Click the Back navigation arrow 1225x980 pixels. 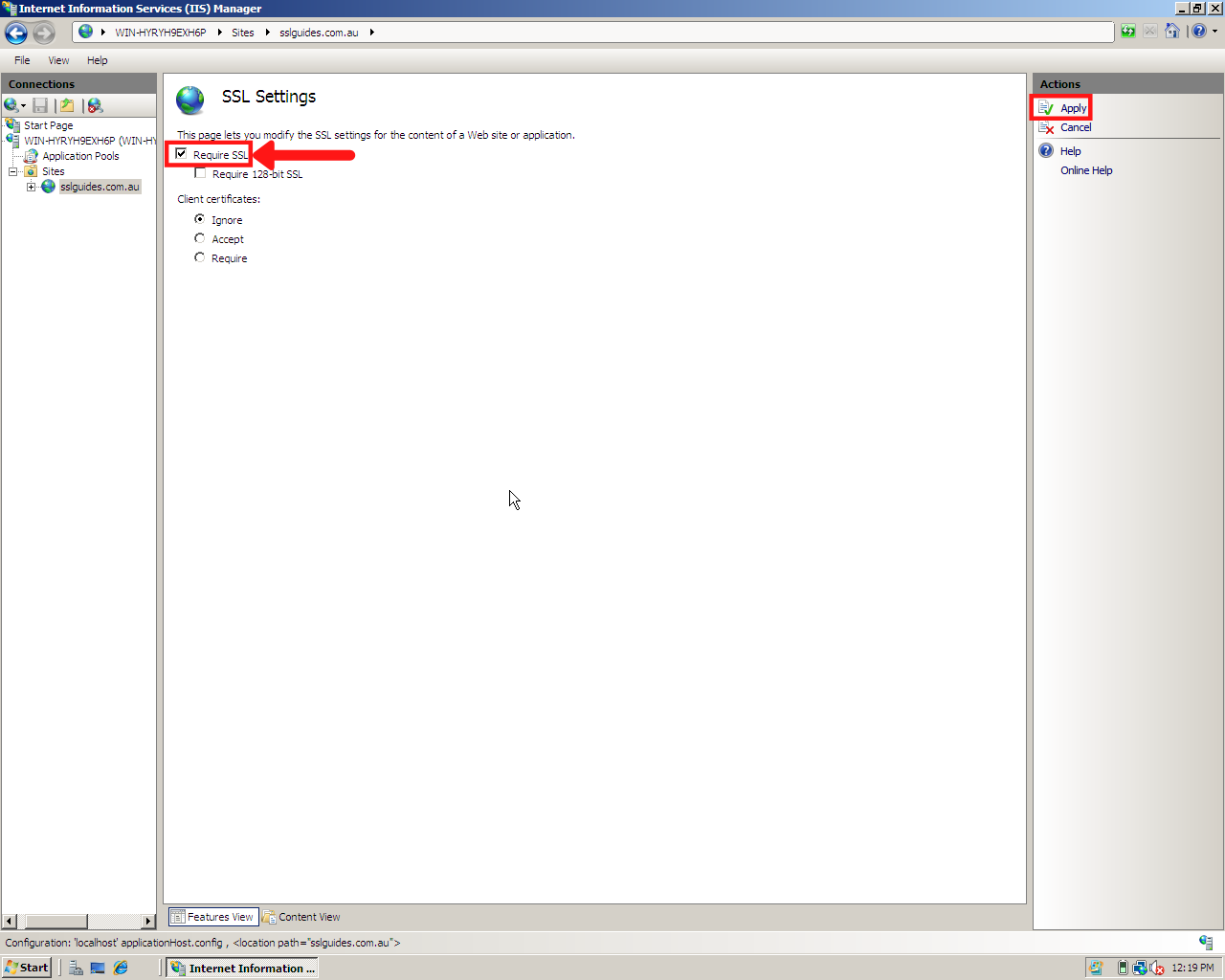coord(15,32)
